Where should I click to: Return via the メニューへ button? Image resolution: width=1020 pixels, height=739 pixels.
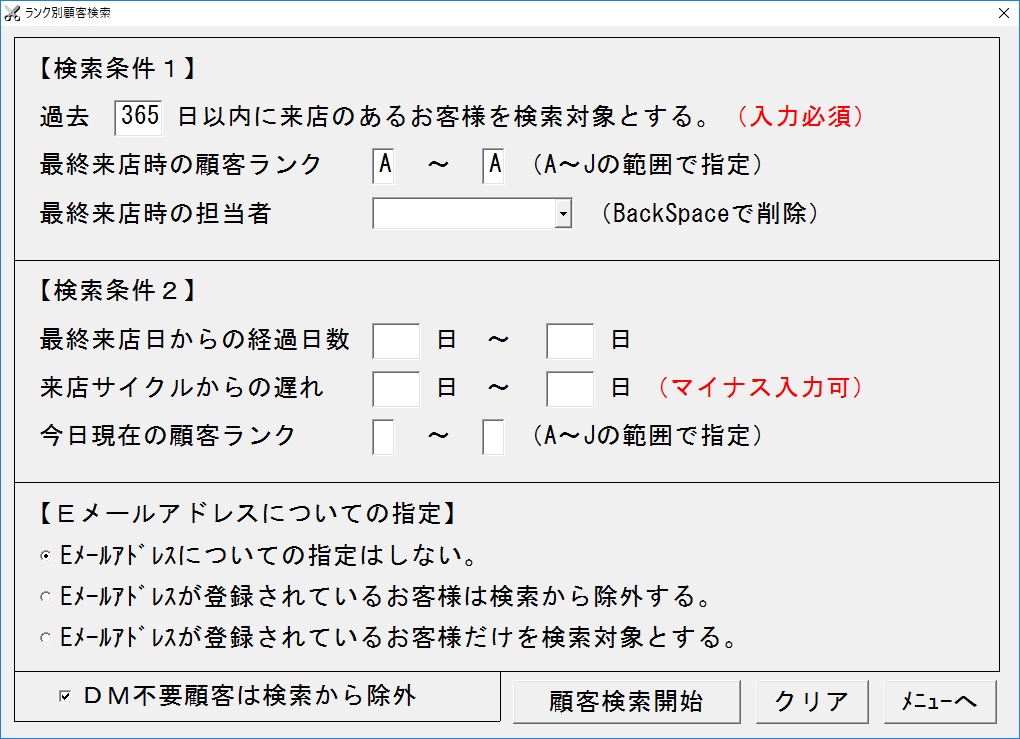point(940,702)
